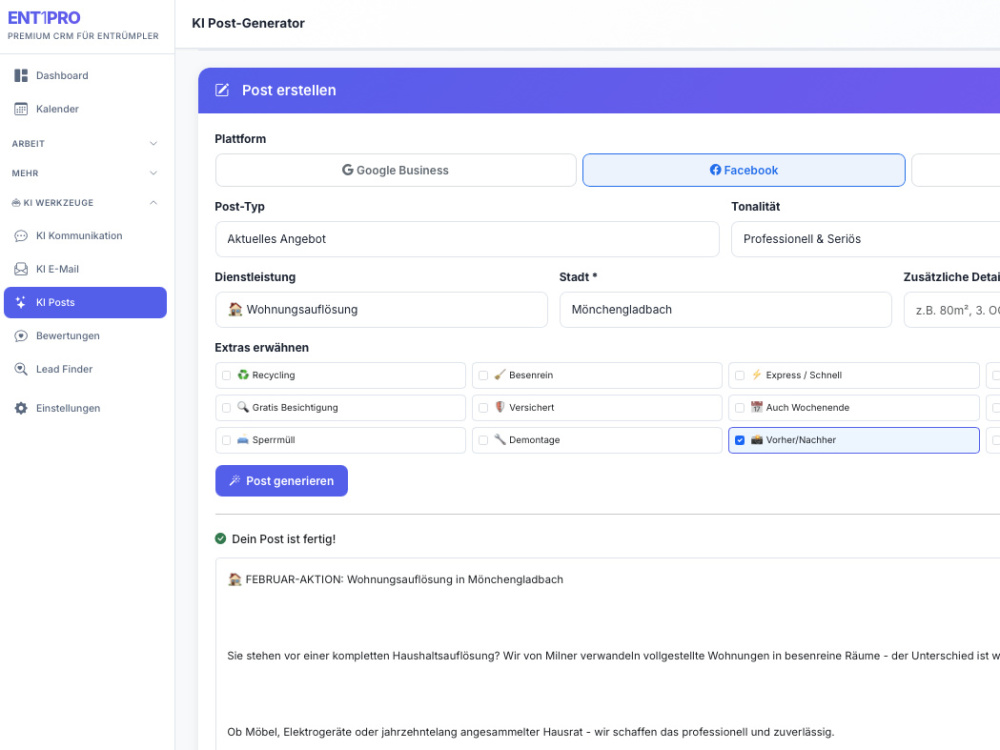
Task: Click the house icon in Dienstleistung field
Action: [235, 309]
